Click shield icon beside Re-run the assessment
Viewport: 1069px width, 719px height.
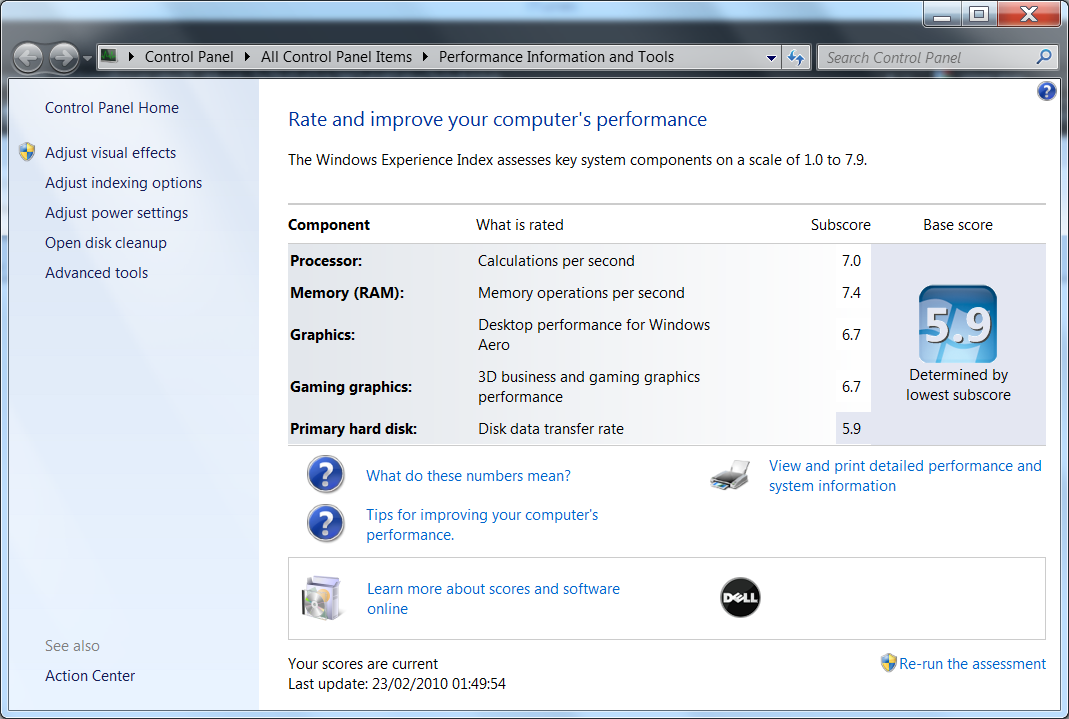tap(888, 662)
